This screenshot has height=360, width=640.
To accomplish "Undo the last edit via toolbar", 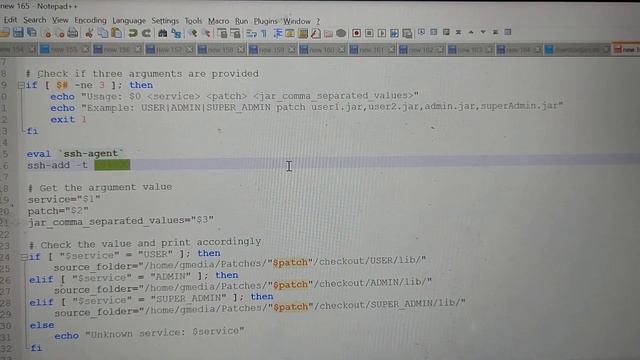I will [x=132, y=33].
